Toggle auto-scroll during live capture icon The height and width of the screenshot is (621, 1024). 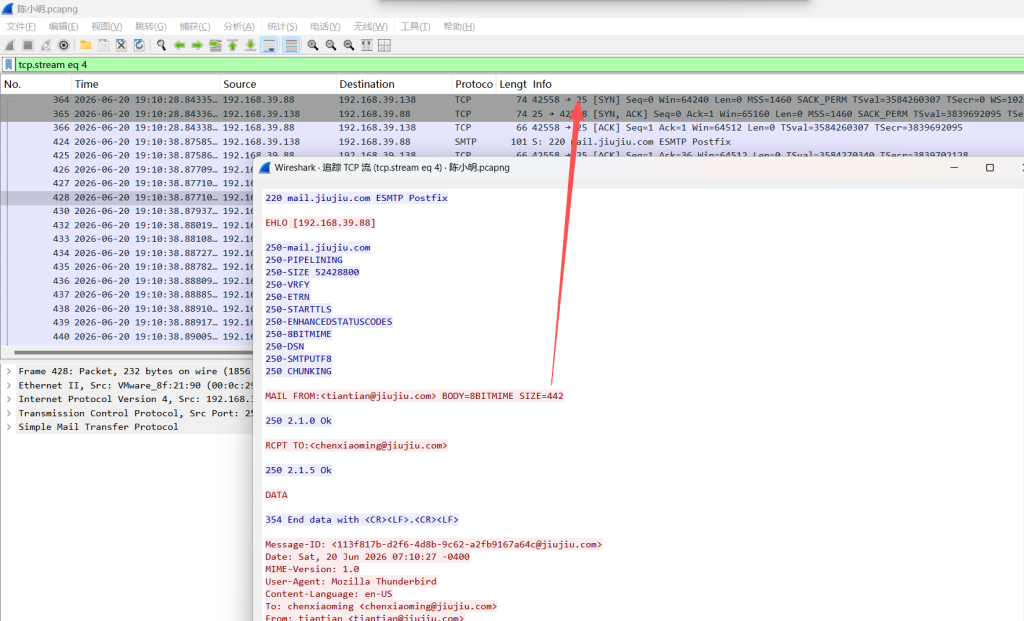(x=268, y=45)
